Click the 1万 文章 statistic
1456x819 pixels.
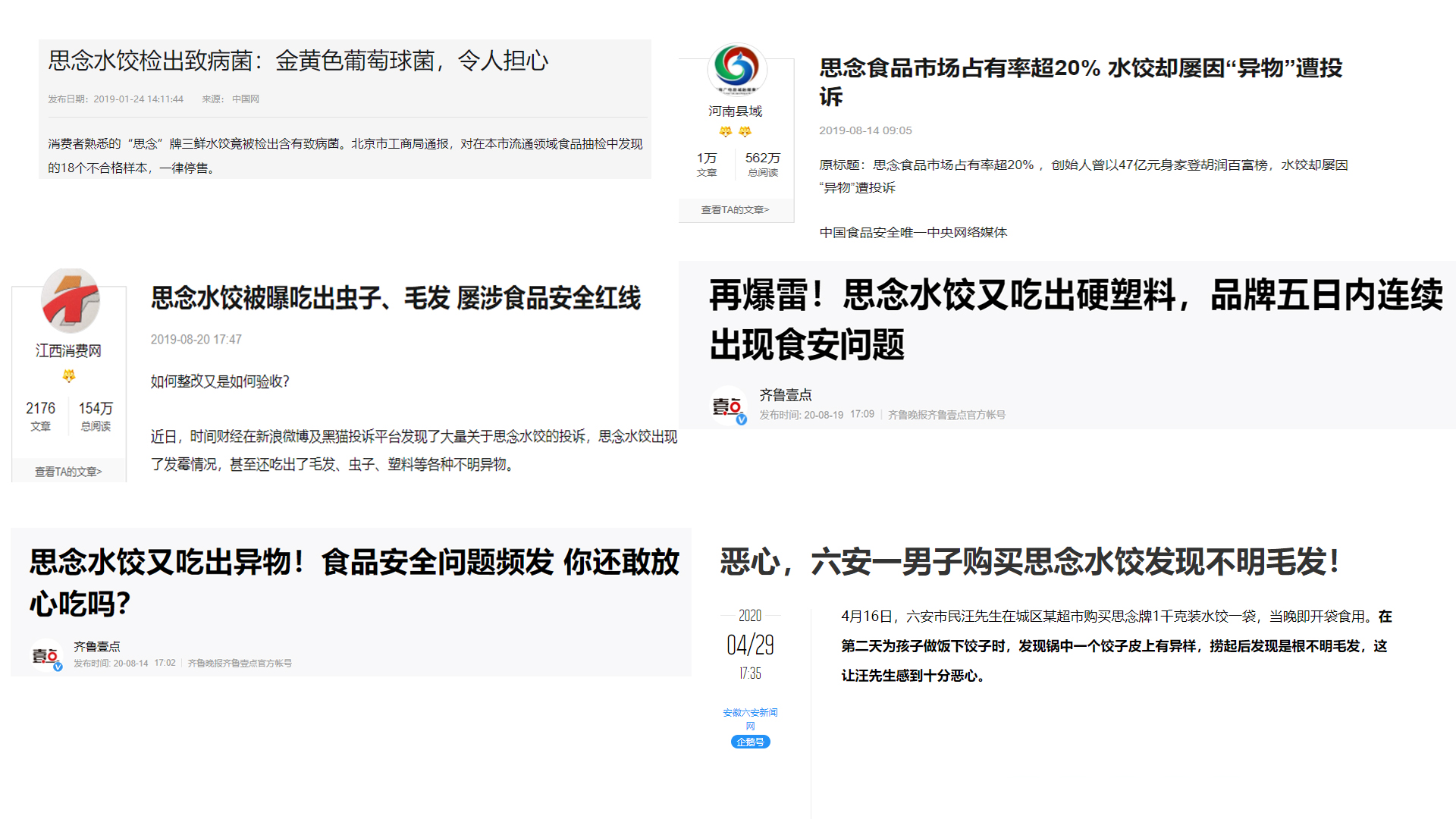click(x=706, y=164)
